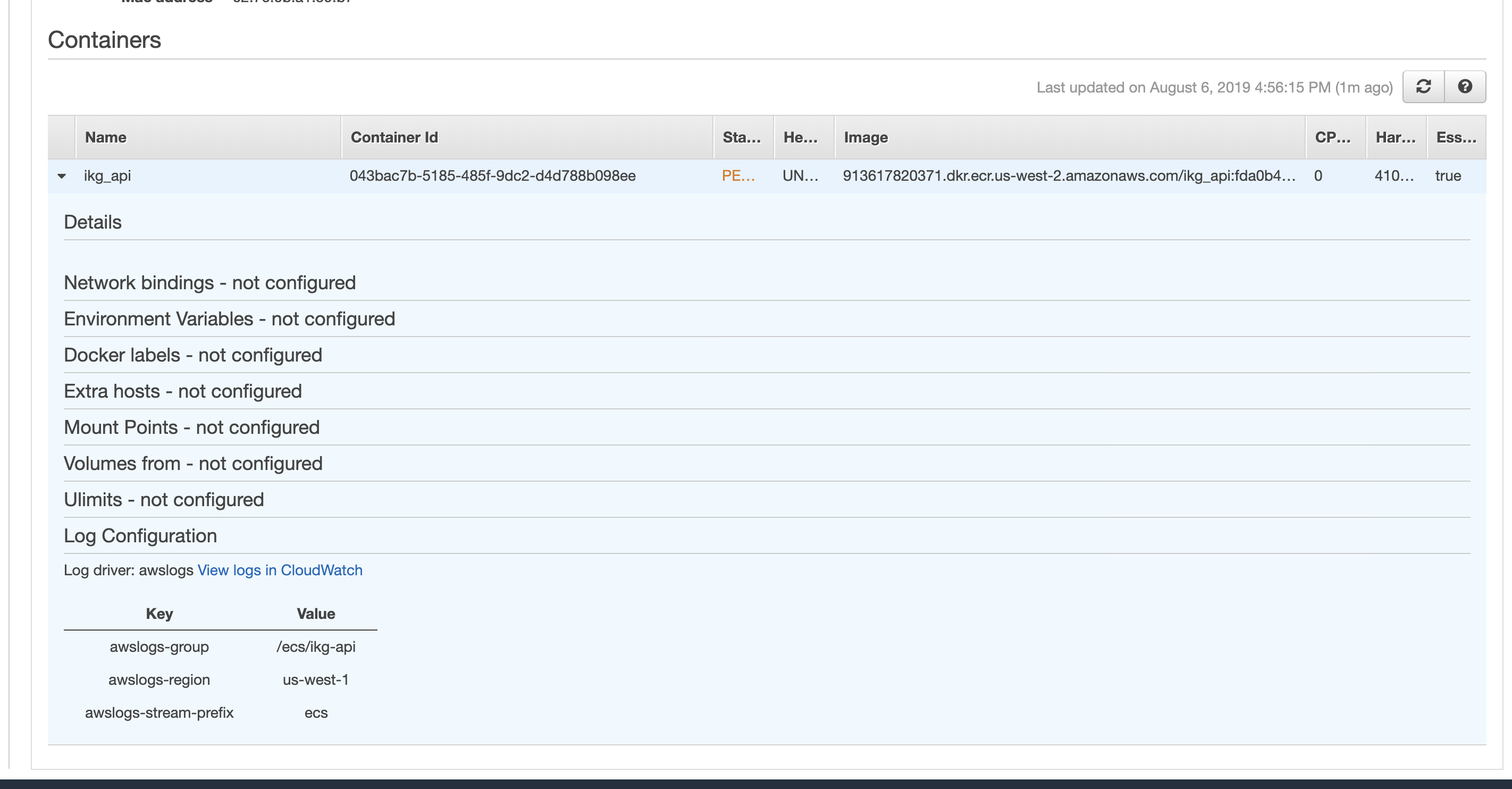Screen dimensions: 1512x789
Task: Click the Key column header in log table
Action: [159, 614]
